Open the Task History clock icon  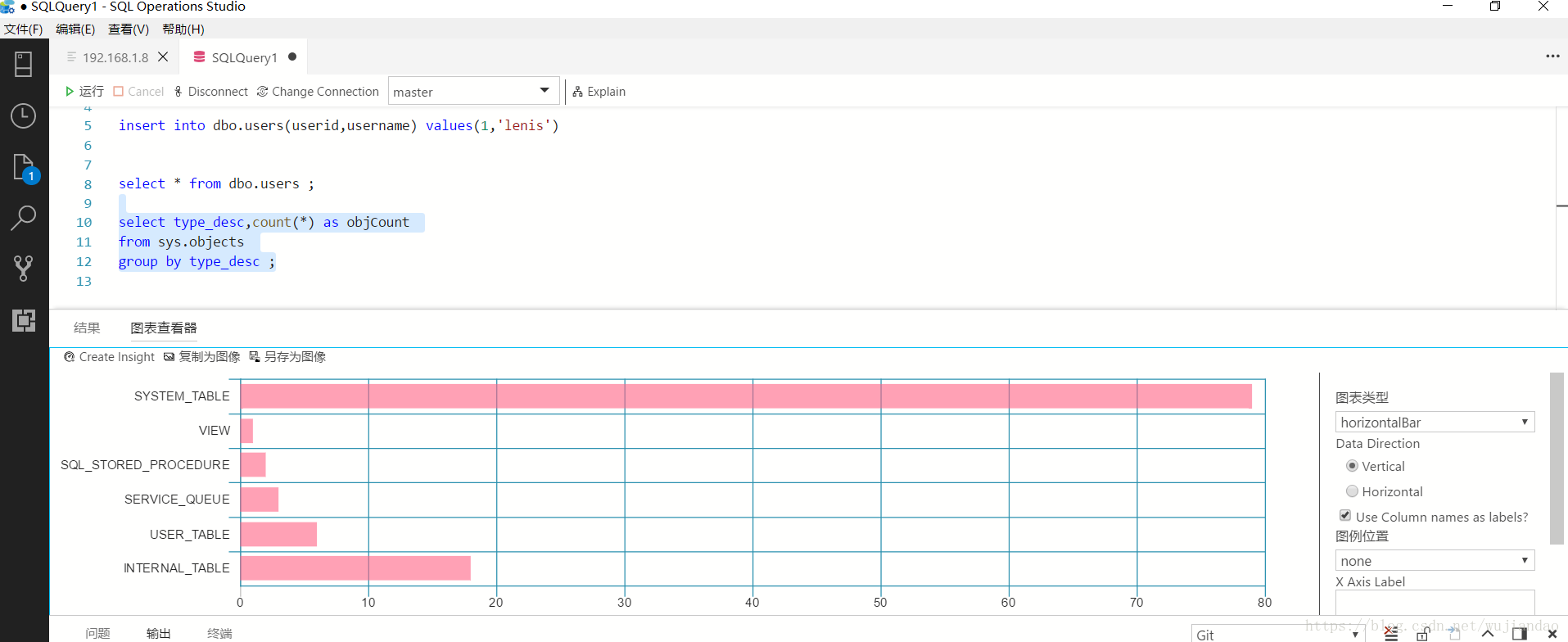tap(24, 115)
